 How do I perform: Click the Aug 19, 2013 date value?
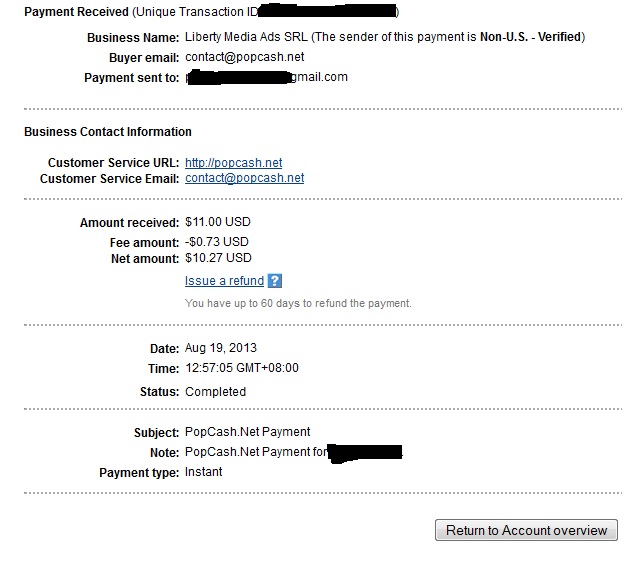221,348
